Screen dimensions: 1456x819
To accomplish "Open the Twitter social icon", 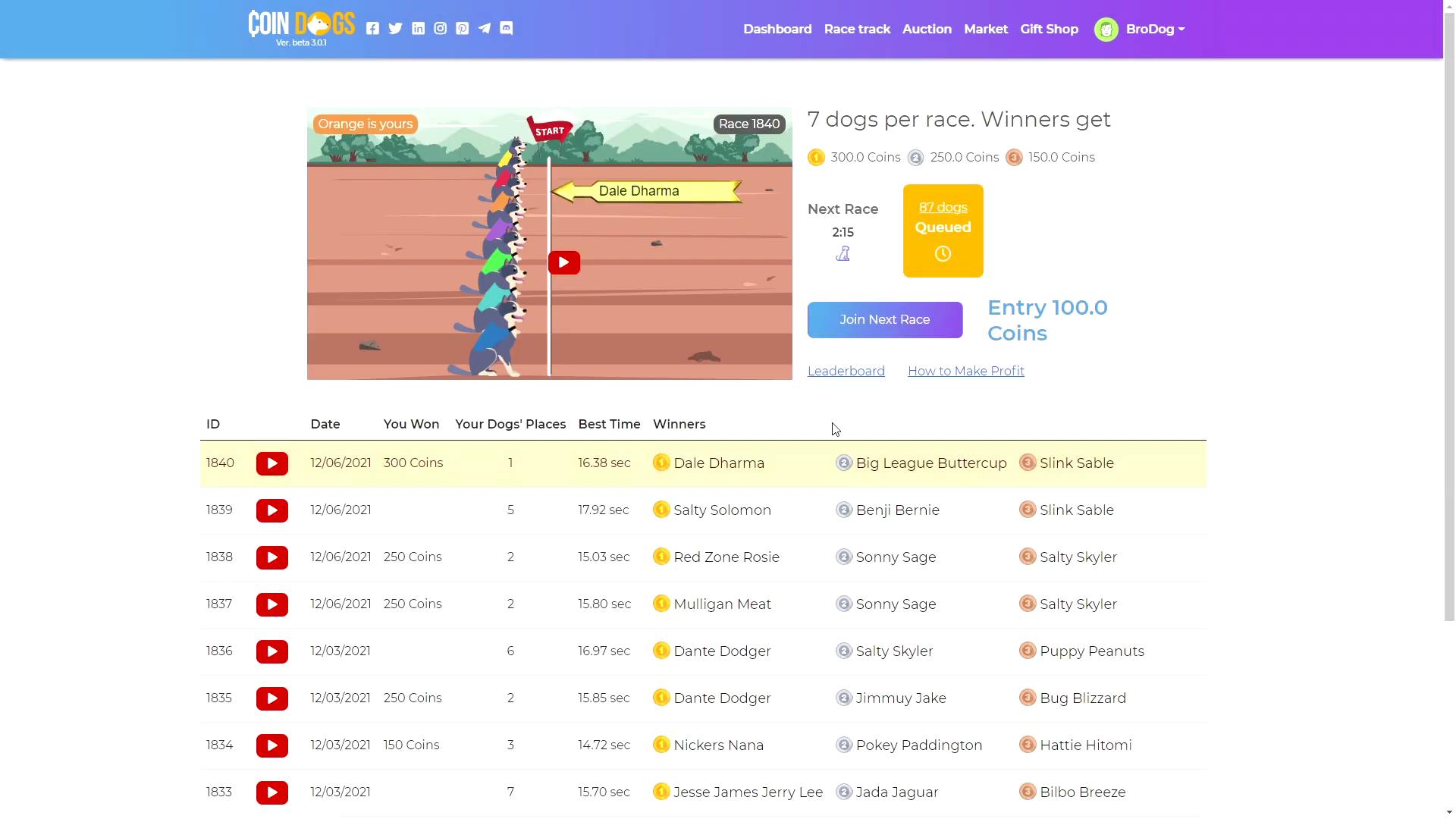I will pyautogui.click(x=395, y=29).
